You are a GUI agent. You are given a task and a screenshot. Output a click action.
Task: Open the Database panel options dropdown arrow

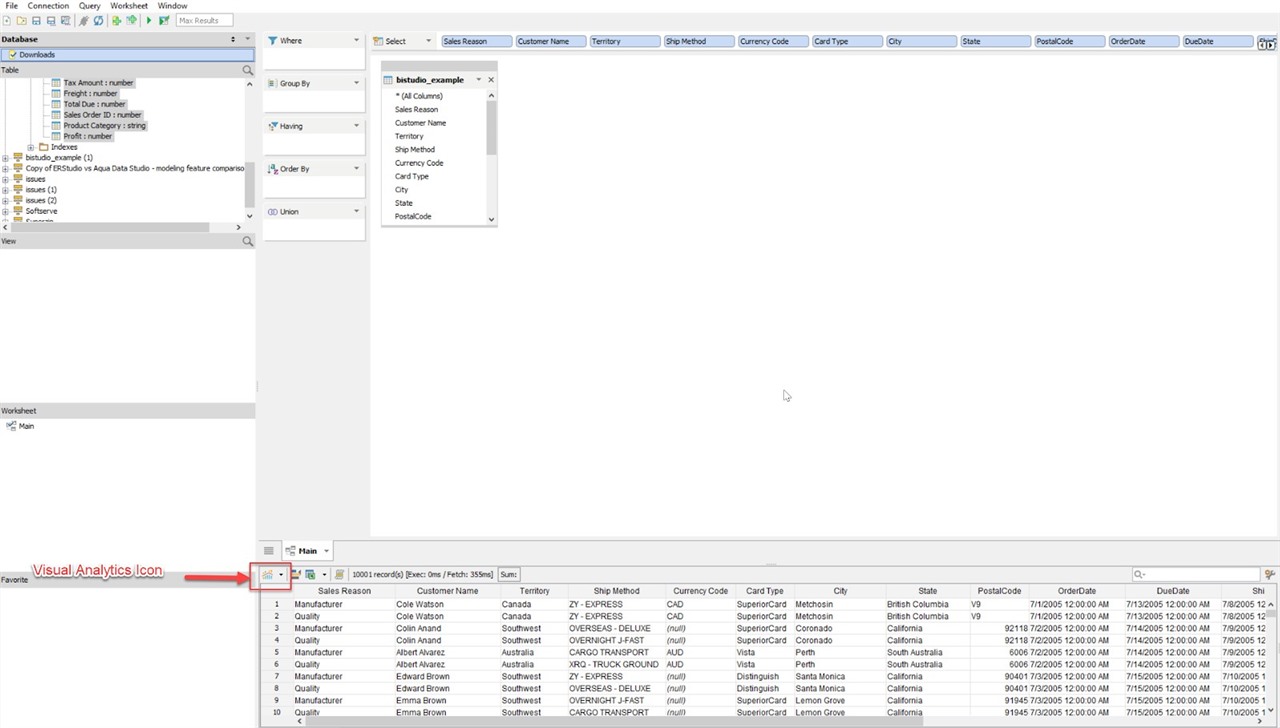coord(248,39)
